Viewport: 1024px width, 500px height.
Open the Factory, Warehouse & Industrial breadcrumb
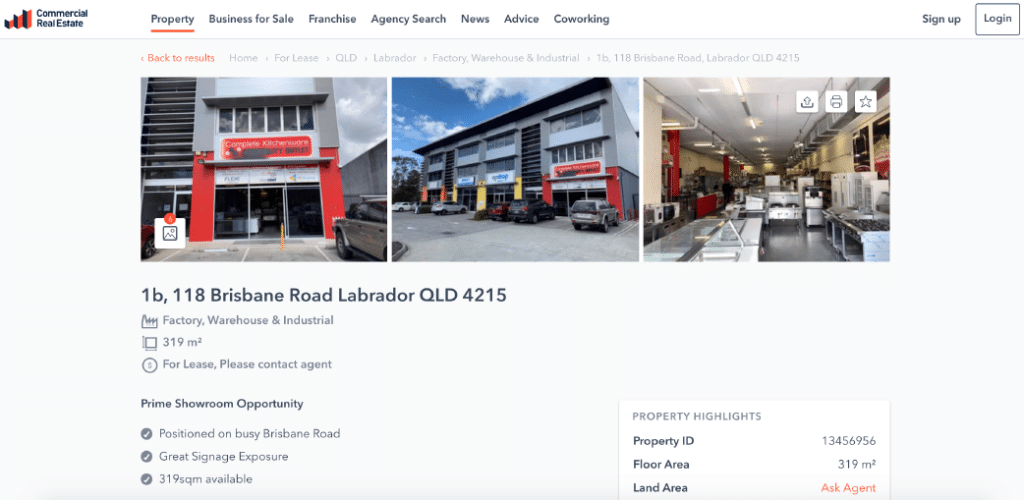pyautogui.click(x=506, y=58)
